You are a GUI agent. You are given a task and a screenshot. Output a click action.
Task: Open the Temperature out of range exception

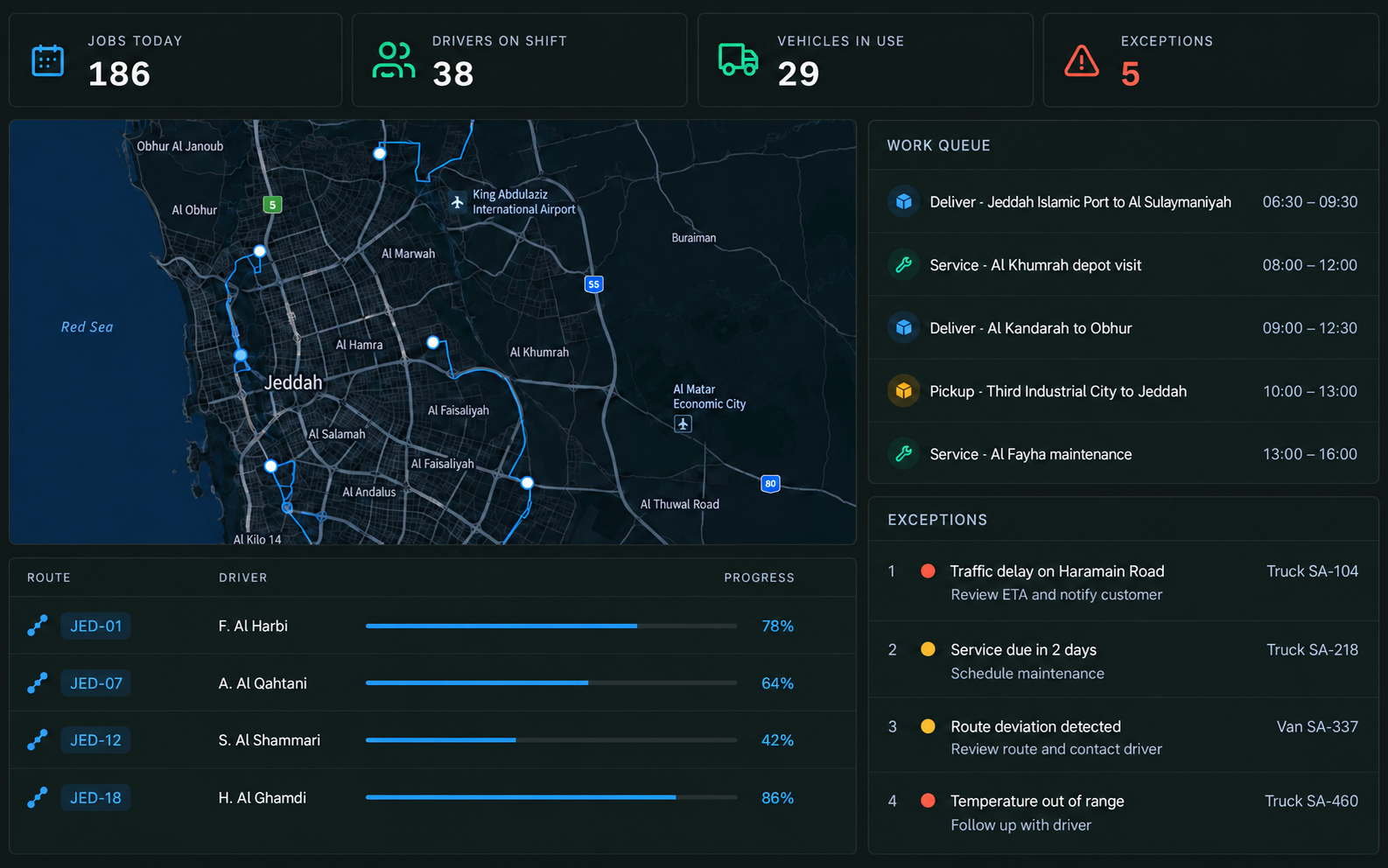pyautogui.click(x=1124, y=813)
